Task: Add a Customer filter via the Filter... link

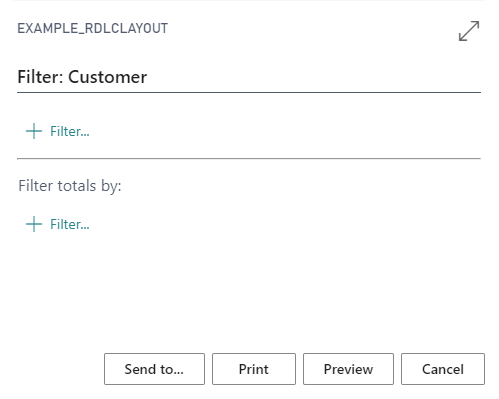Action: [x=70, y=131]
